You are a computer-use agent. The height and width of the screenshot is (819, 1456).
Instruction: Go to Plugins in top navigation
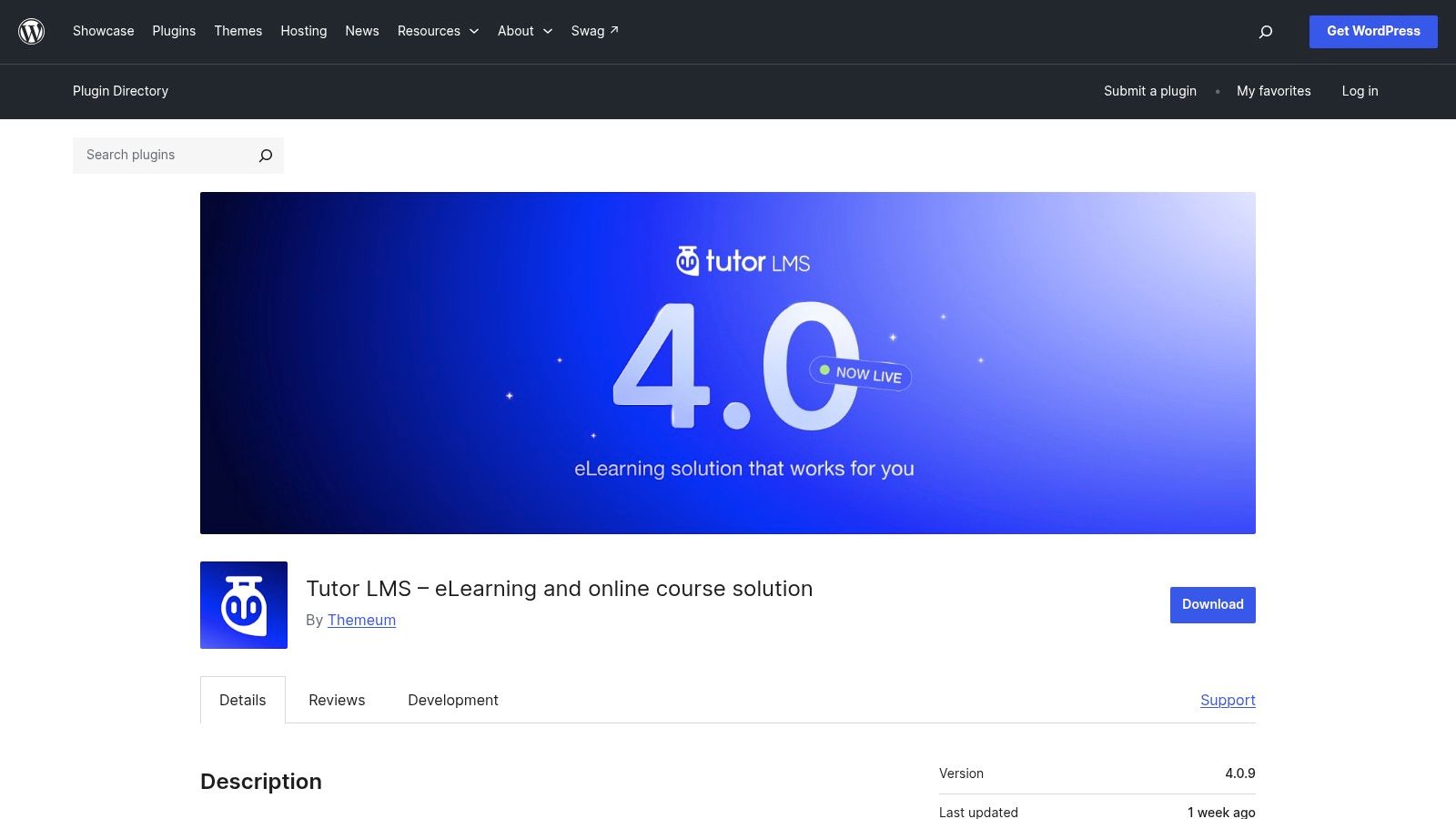(x=174, y=31)
